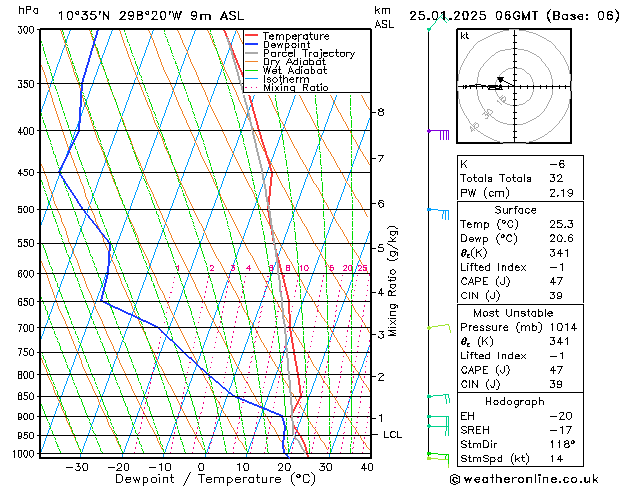Screen dimensions: 629x486
Task: Click the StmSpd (kt) value 14
Action: click(556, 458)
